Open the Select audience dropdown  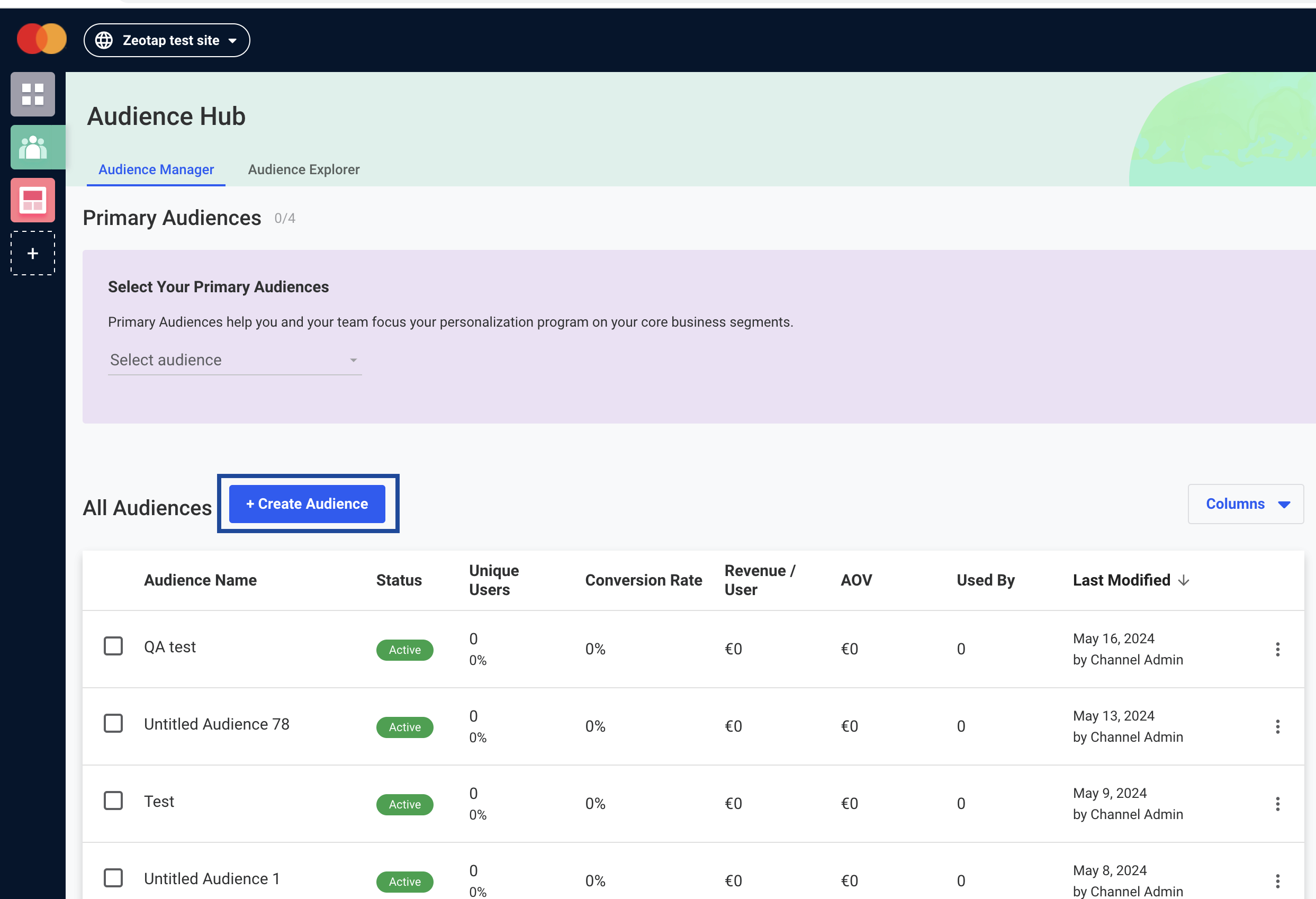[235, 359]
